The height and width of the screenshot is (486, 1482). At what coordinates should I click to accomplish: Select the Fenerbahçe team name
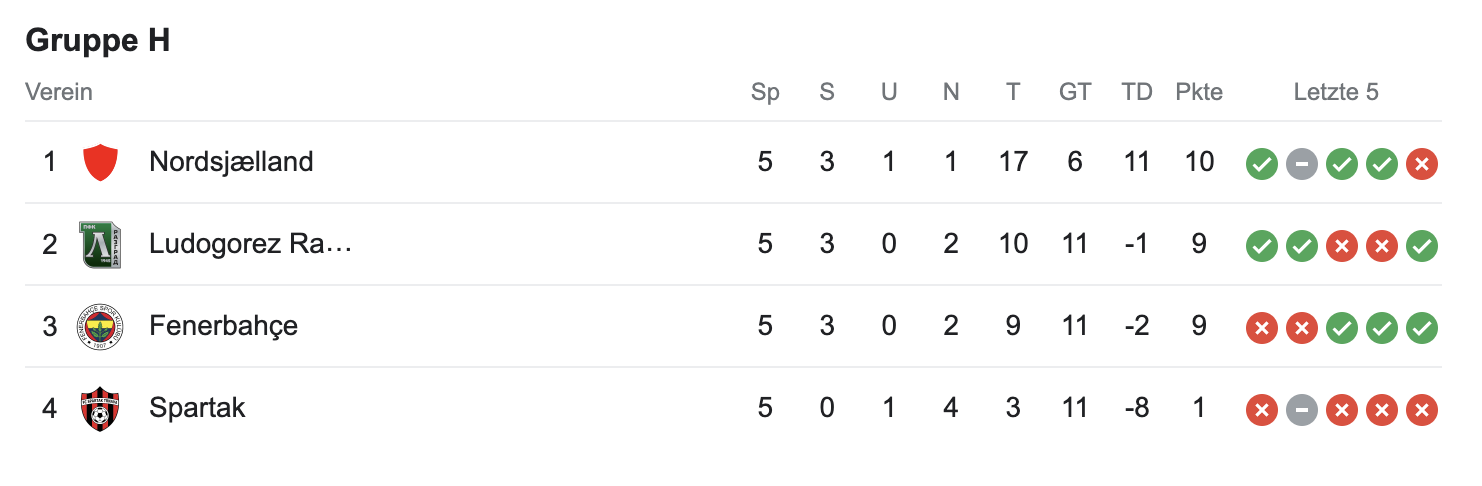pyautogui.click(x=223, y=326)
